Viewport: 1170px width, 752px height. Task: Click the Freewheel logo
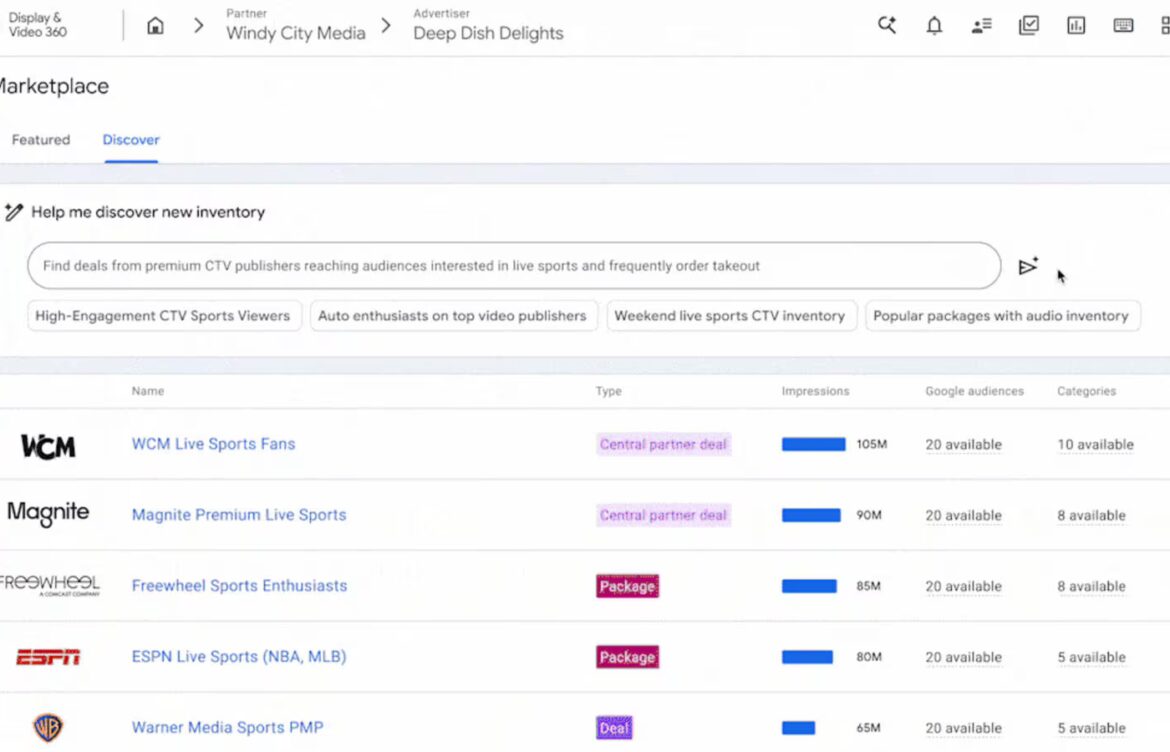point(49,585)
